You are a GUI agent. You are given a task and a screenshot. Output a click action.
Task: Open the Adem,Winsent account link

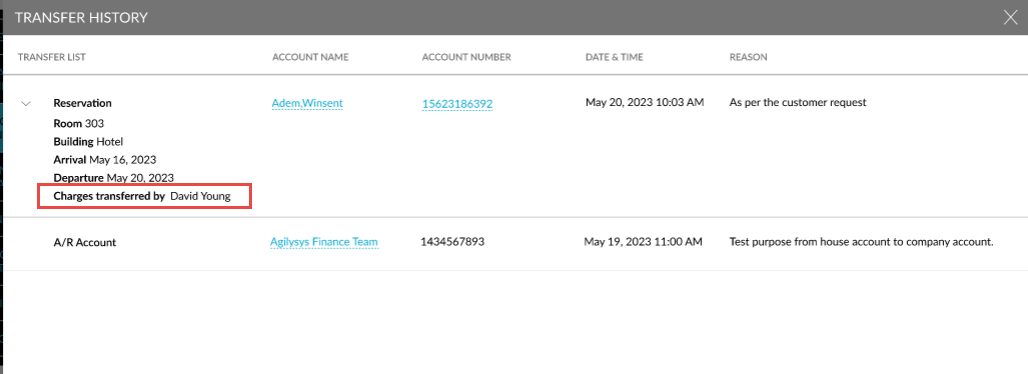coord(307,103)
